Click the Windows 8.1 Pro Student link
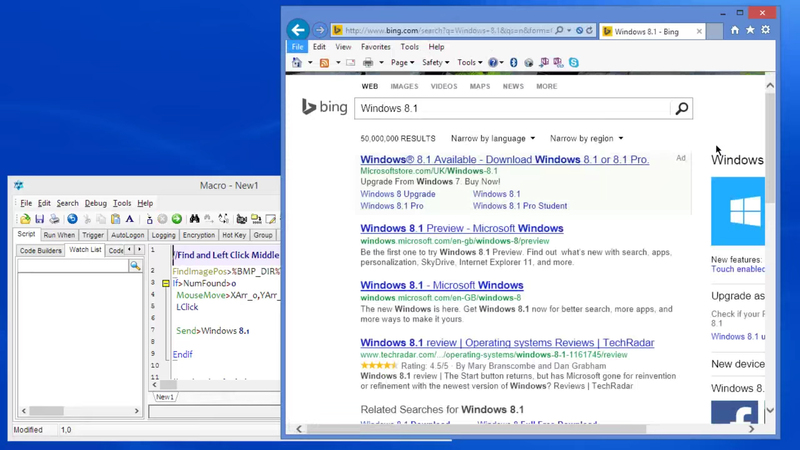Image resolution: width=800 pixels, height=450 pixels. coord(520,206)
